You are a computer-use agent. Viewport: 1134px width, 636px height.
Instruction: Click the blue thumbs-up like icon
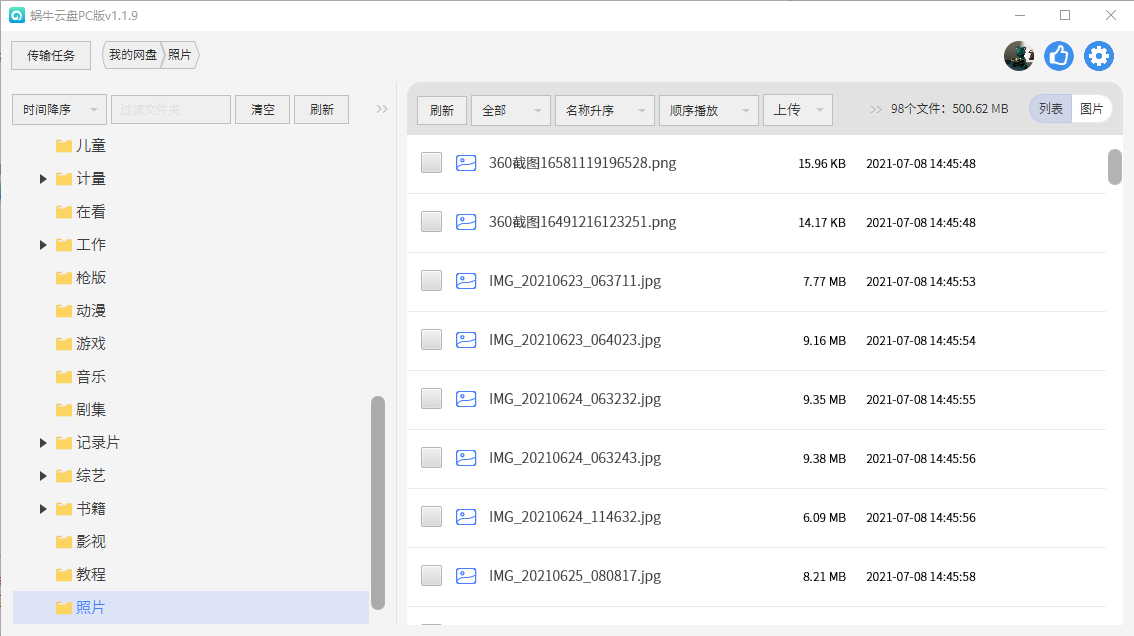coord(1058,56)
